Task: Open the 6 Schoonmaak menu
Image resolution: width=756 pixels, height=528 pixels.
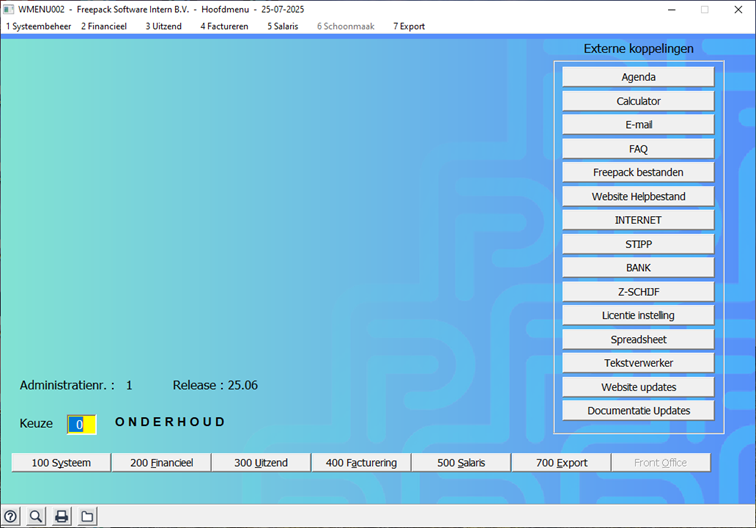Action: click(x=345, y=27)
